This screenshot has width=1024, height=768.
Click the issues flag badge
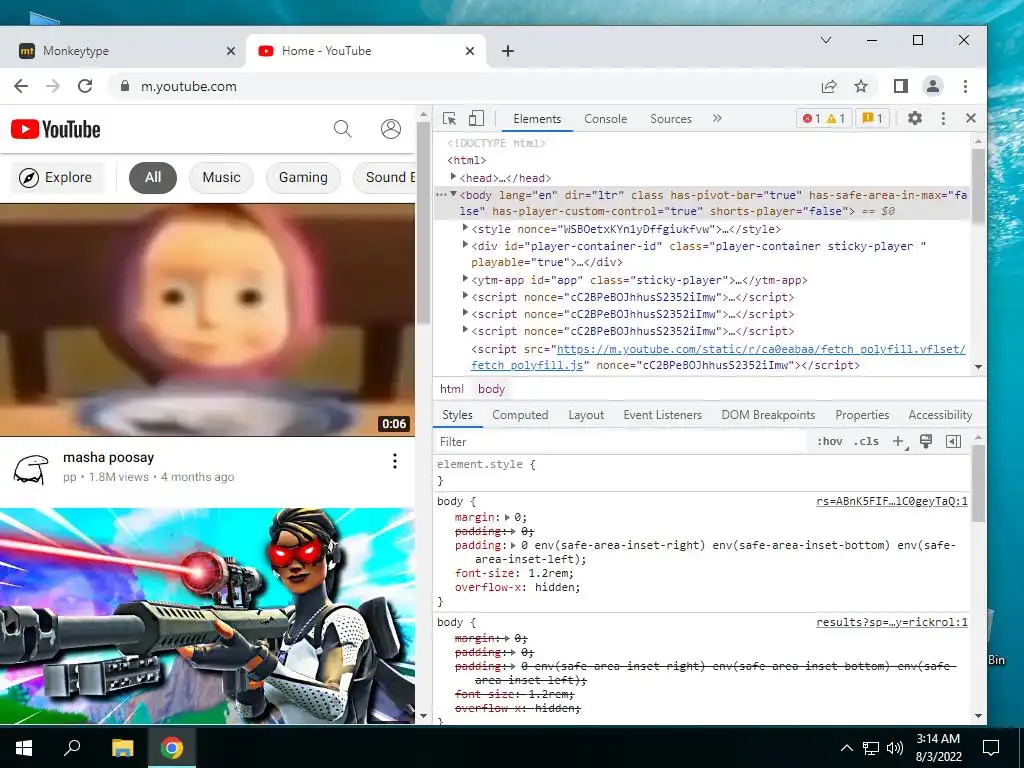[872, 118]
